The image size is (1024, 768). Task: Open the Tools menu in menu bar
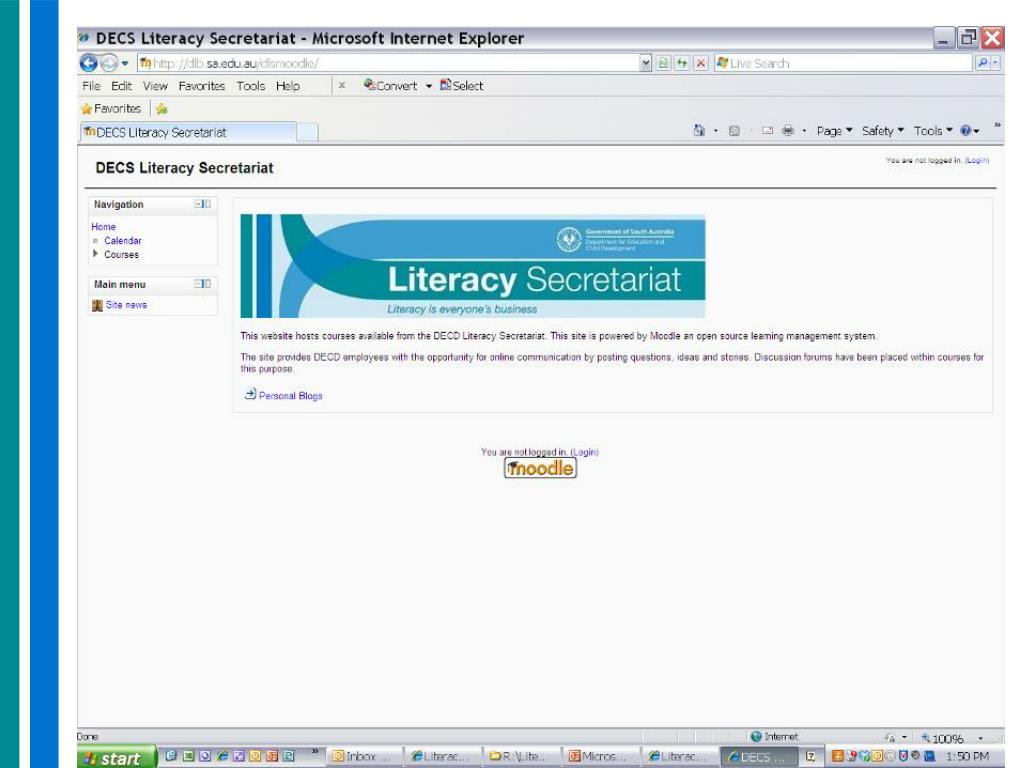pos(251,86)
